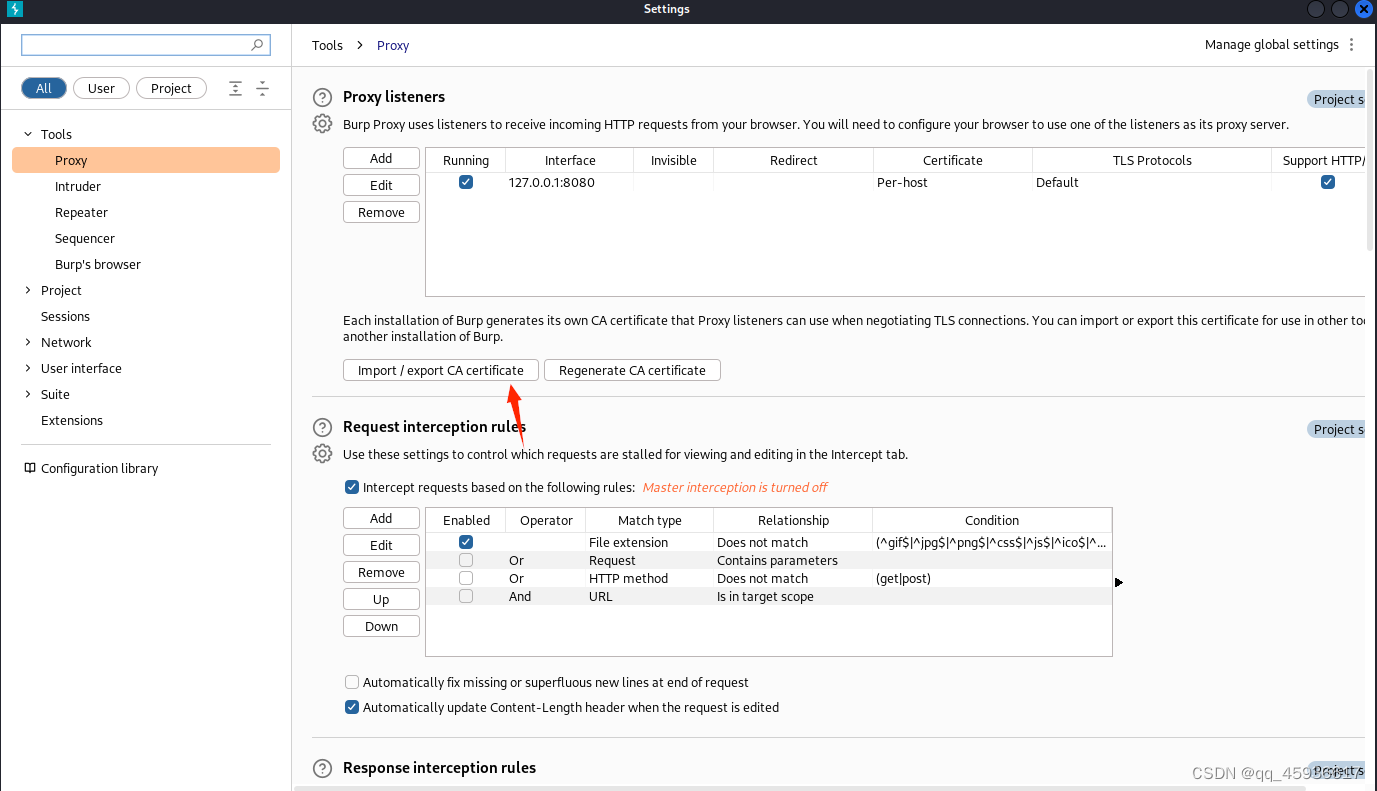1377x791 pixels.
Task: Click Edit button for interception rules
Action: (381, 545)
